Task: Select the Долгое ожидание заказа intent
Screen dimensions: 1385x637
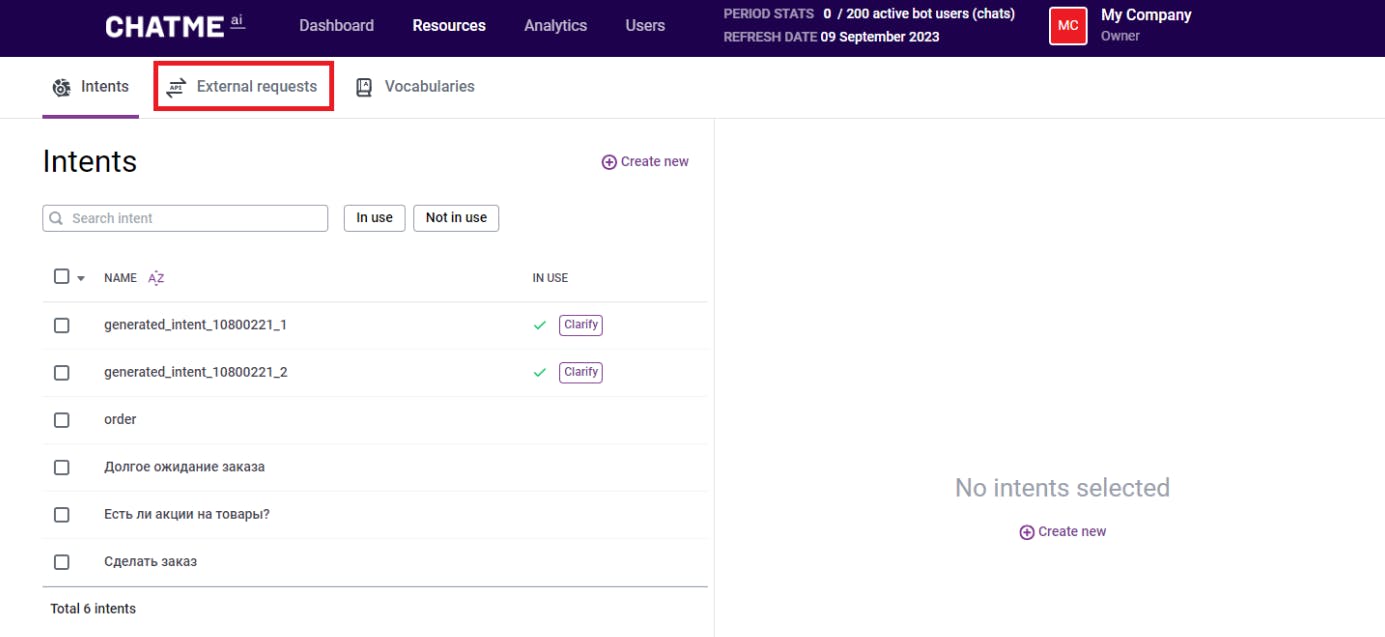Action: tap(184, 467)
